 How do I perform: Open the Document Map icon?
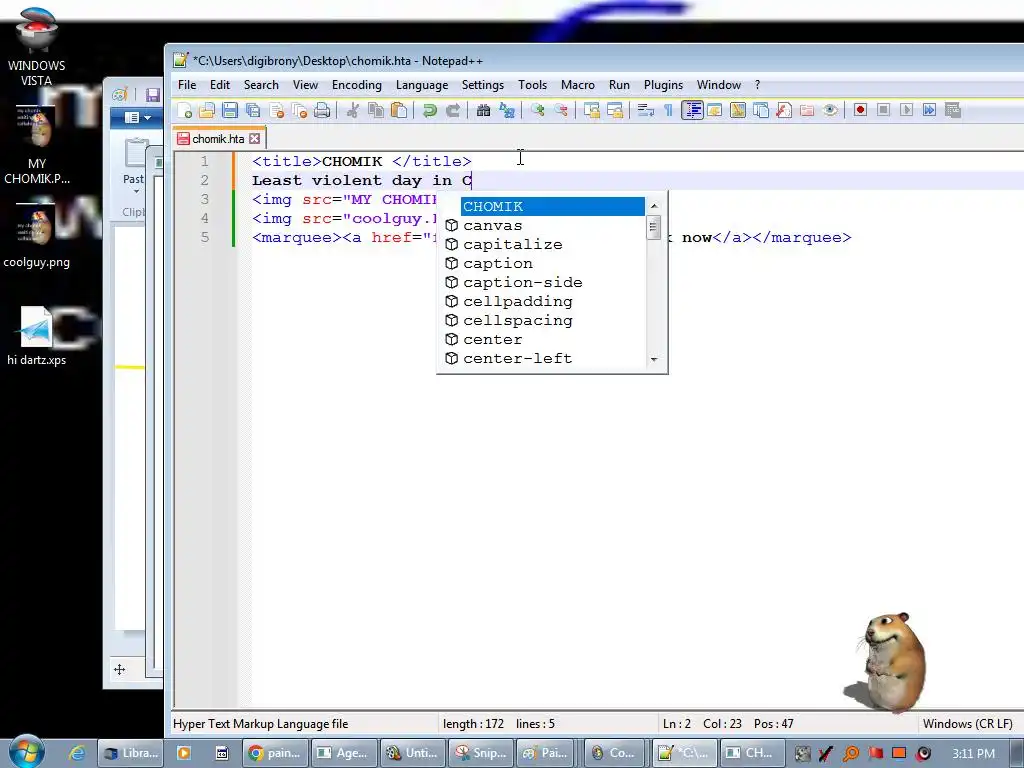pos(737,110)
